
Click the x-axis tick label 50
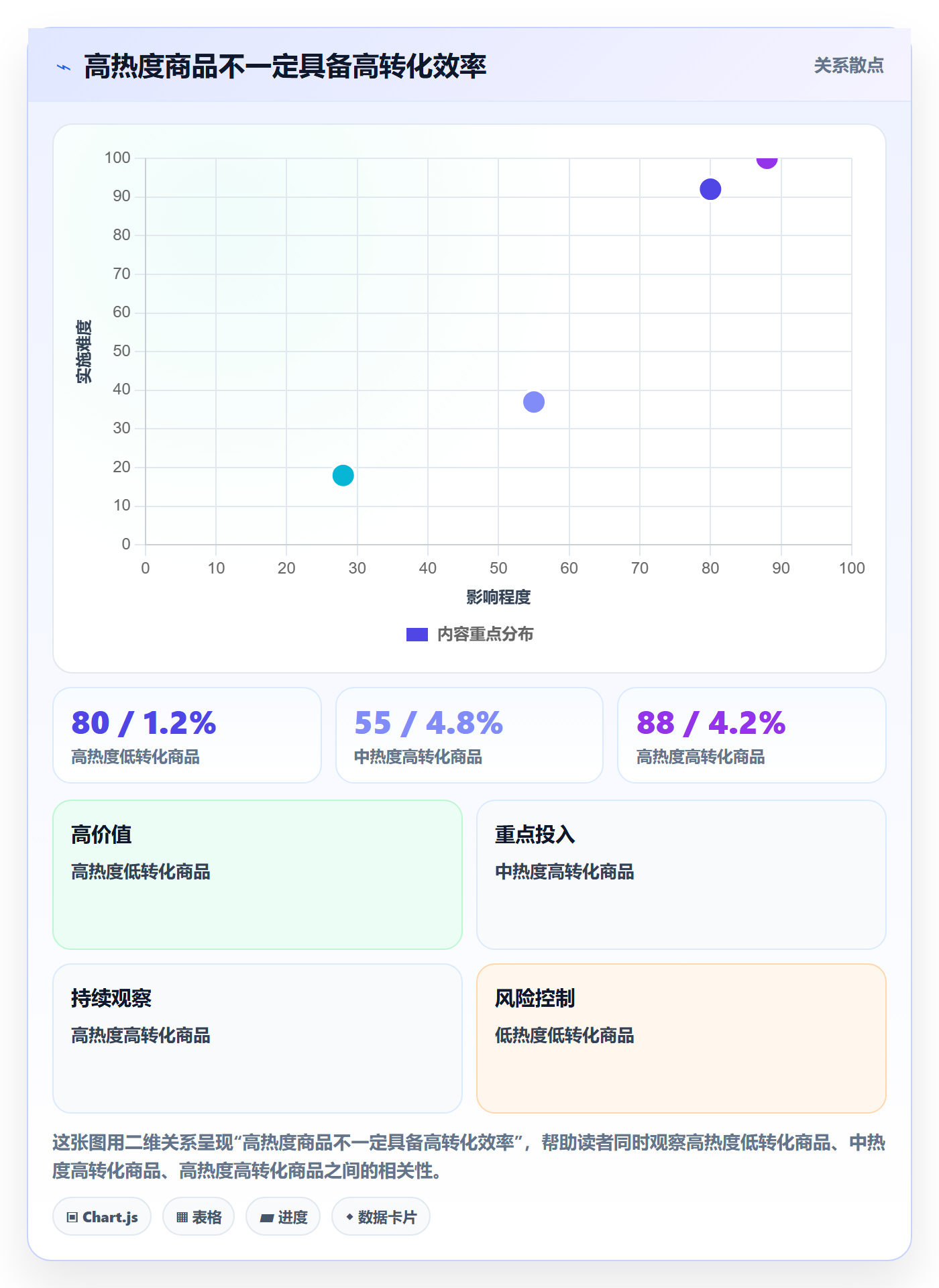pyautogui.click(x=498, y=568)
